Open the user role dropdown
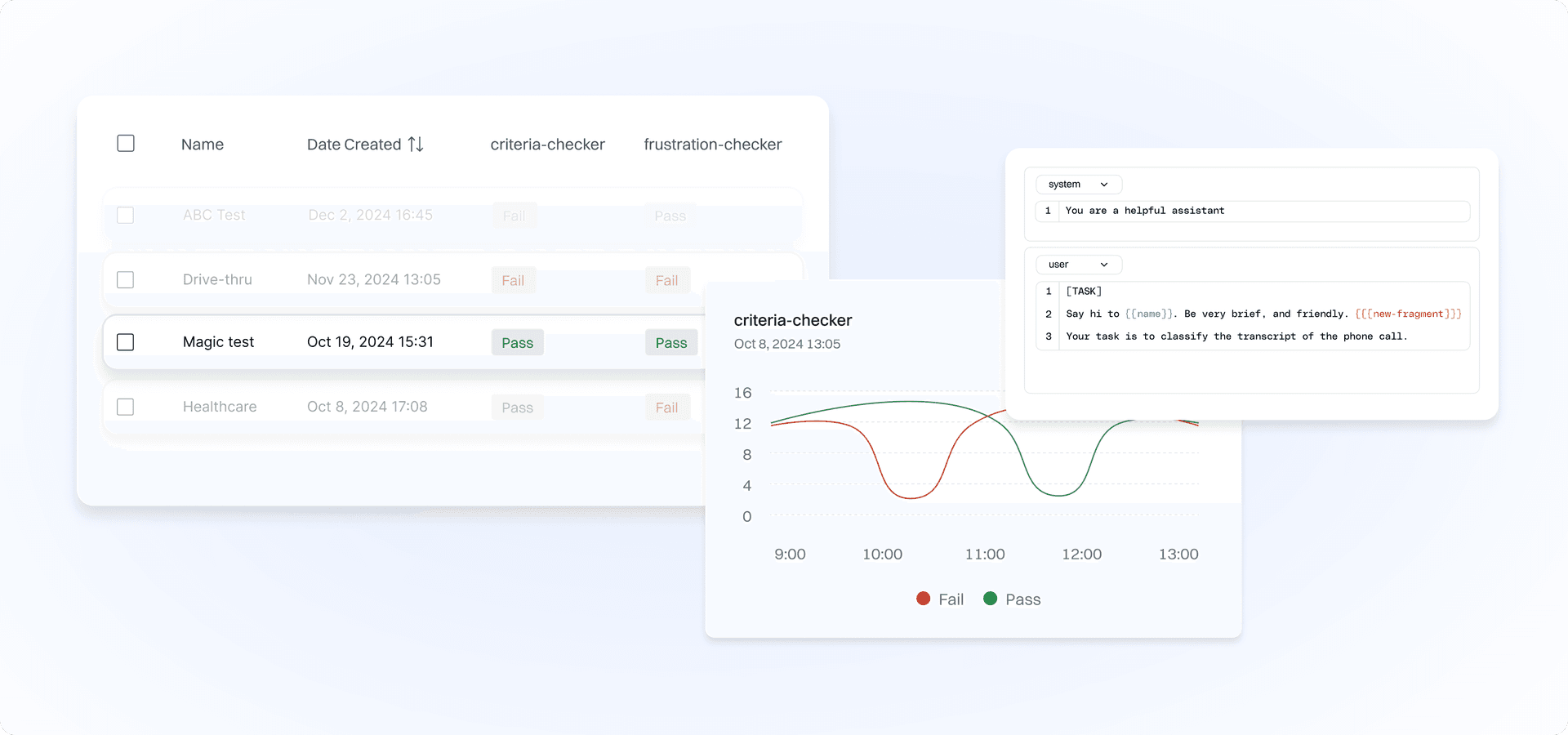Image resolution: width=1568 pixels, height=735 pixels. click(1078, 265)
